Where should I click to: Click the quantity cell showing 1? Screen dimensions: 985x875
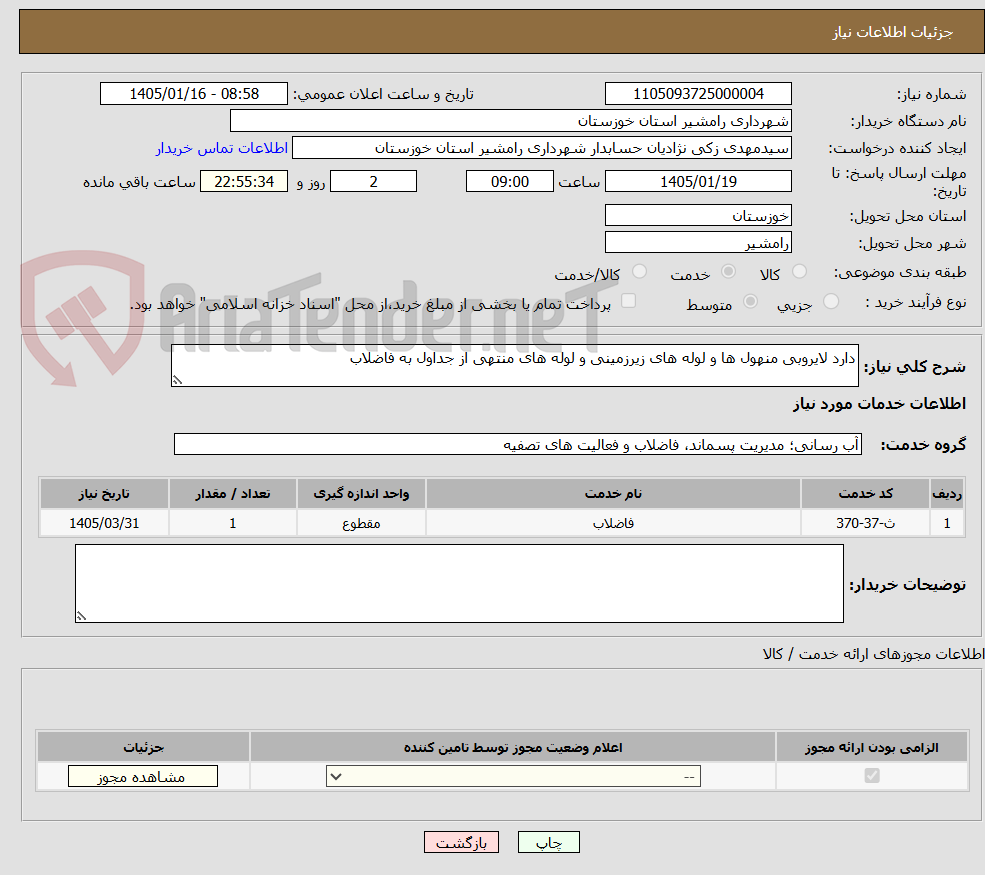[232, 523]
